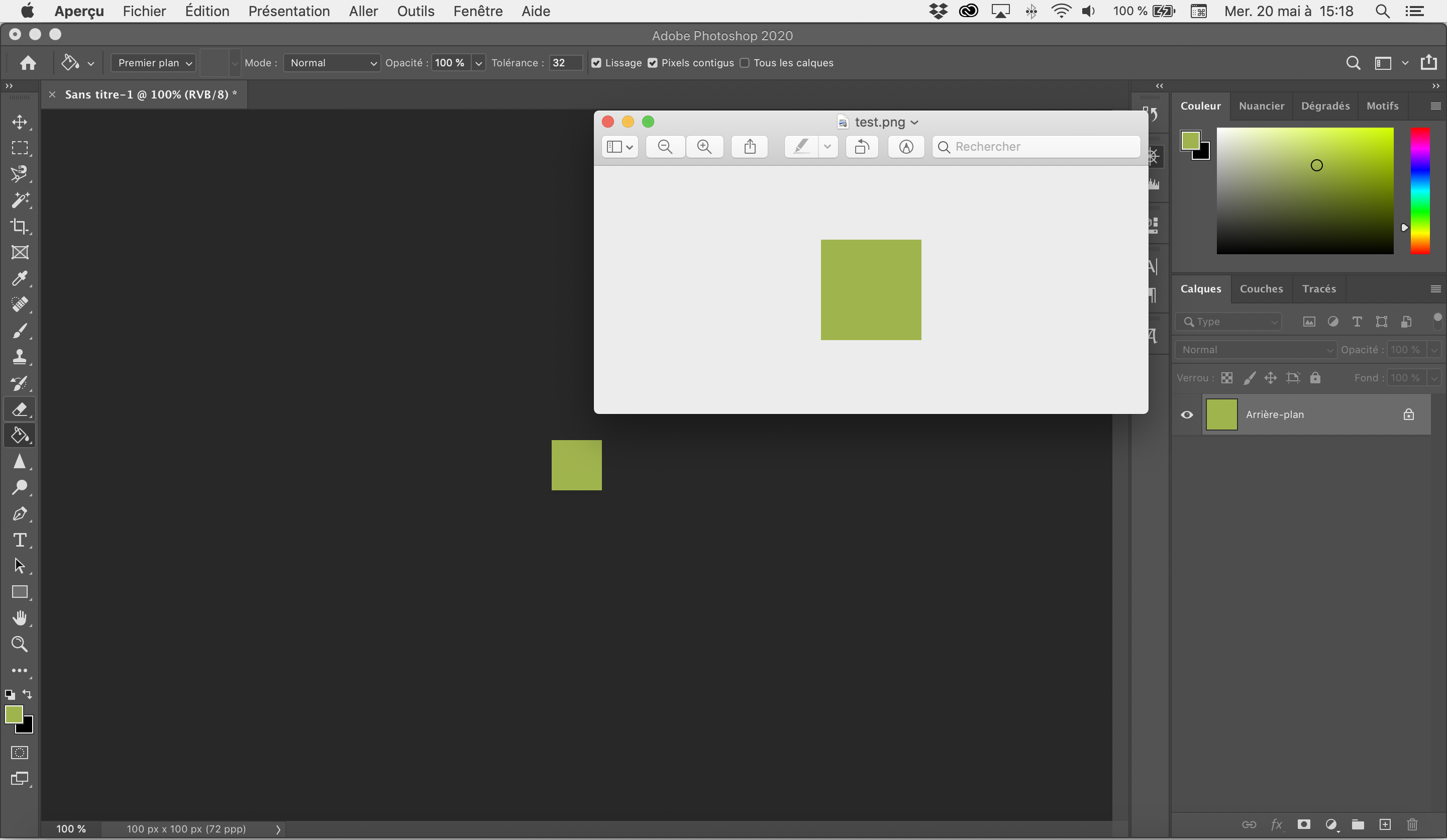This screenshot has width=1447, height=840.
Task: Click the Rechercher search field in Preview
Action: pos(1036,146)
